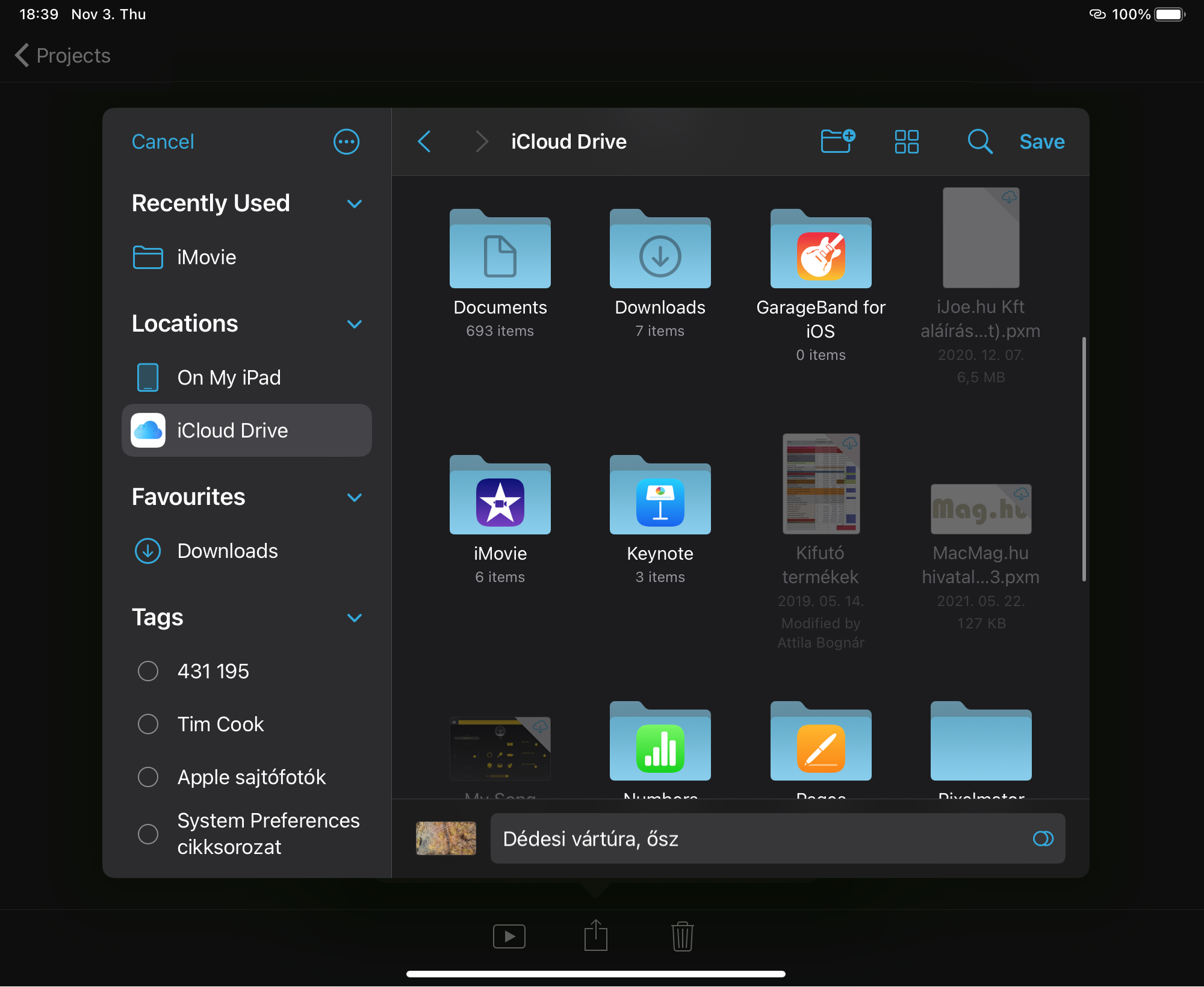Collapse the Recently Used section

pyautogui.click(x=355, y=204)
